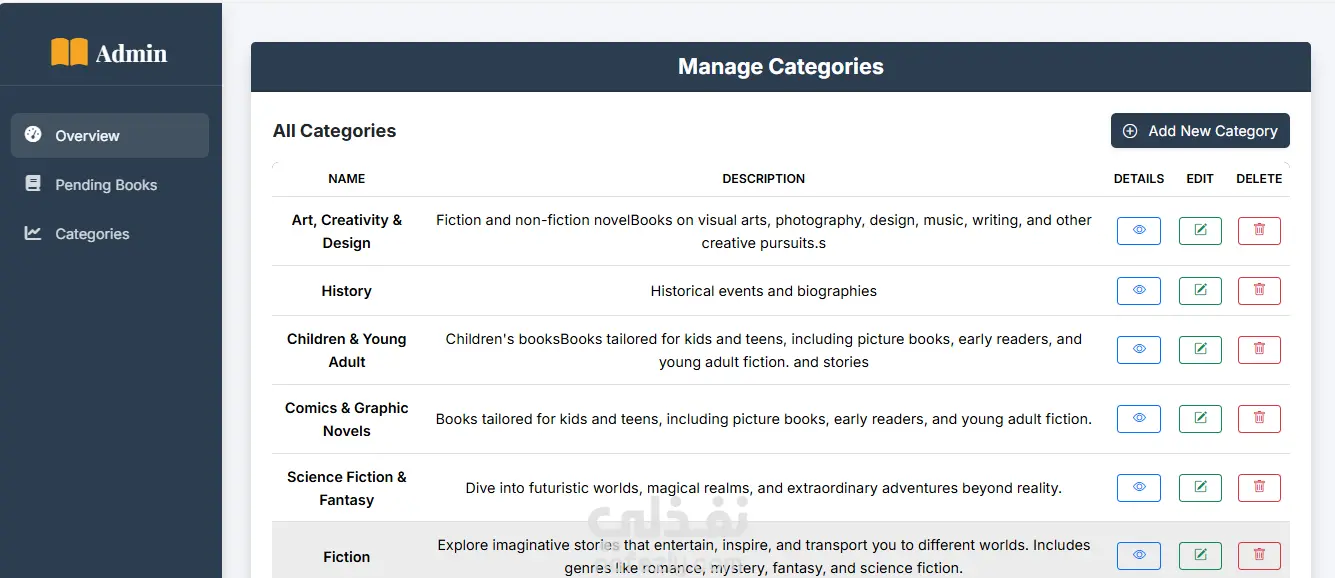Delete the Science Fiction & Fantasy category
The image size is (1335, 578).
coord(1259,488)
